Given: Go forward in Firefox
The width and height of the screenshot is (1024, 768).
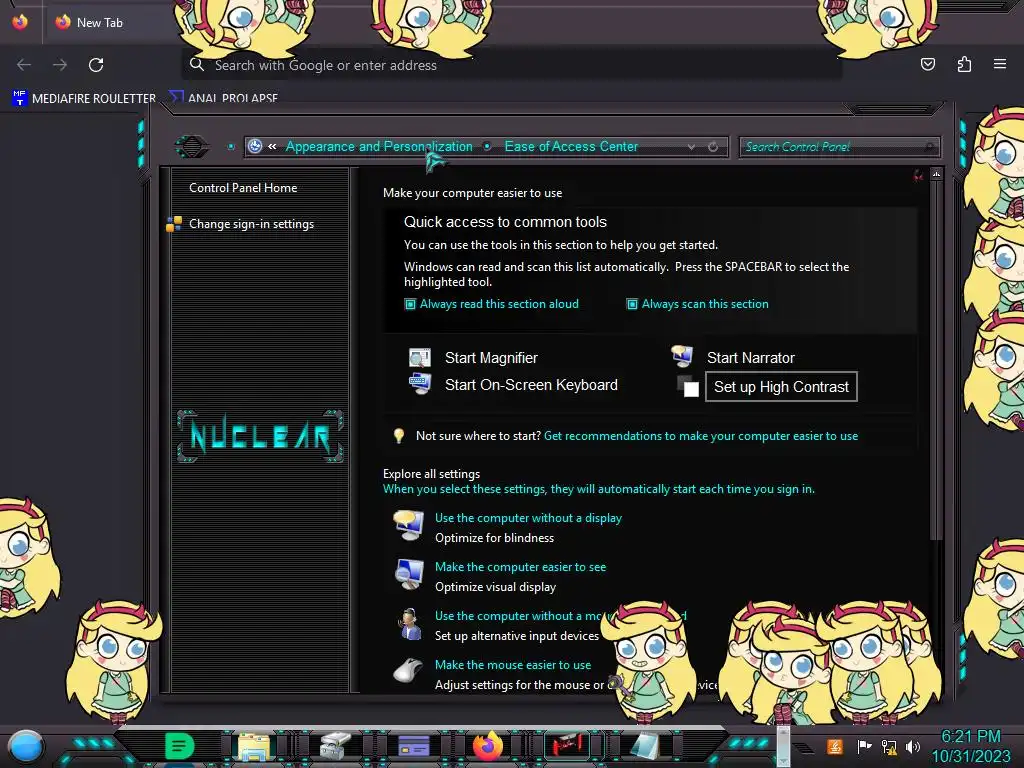Looking at the screenshot, I should [60, 65].
